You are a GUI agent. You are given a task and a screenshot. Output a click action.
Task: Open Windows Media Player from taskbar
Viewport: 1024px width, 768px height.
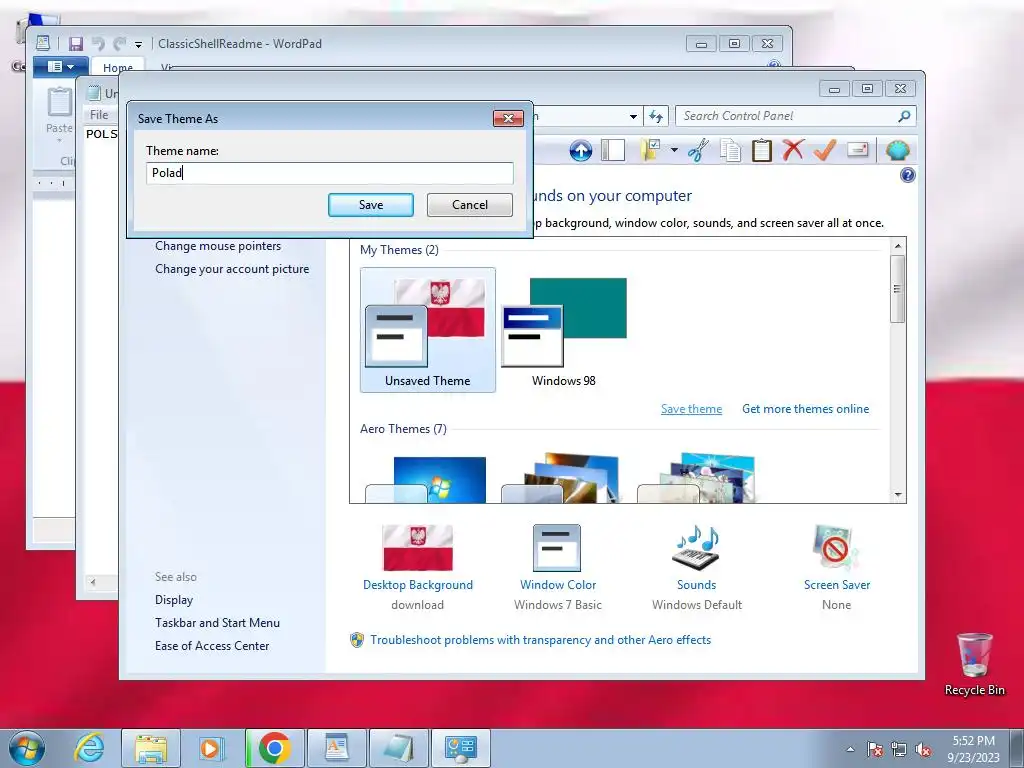click(212, 748)
